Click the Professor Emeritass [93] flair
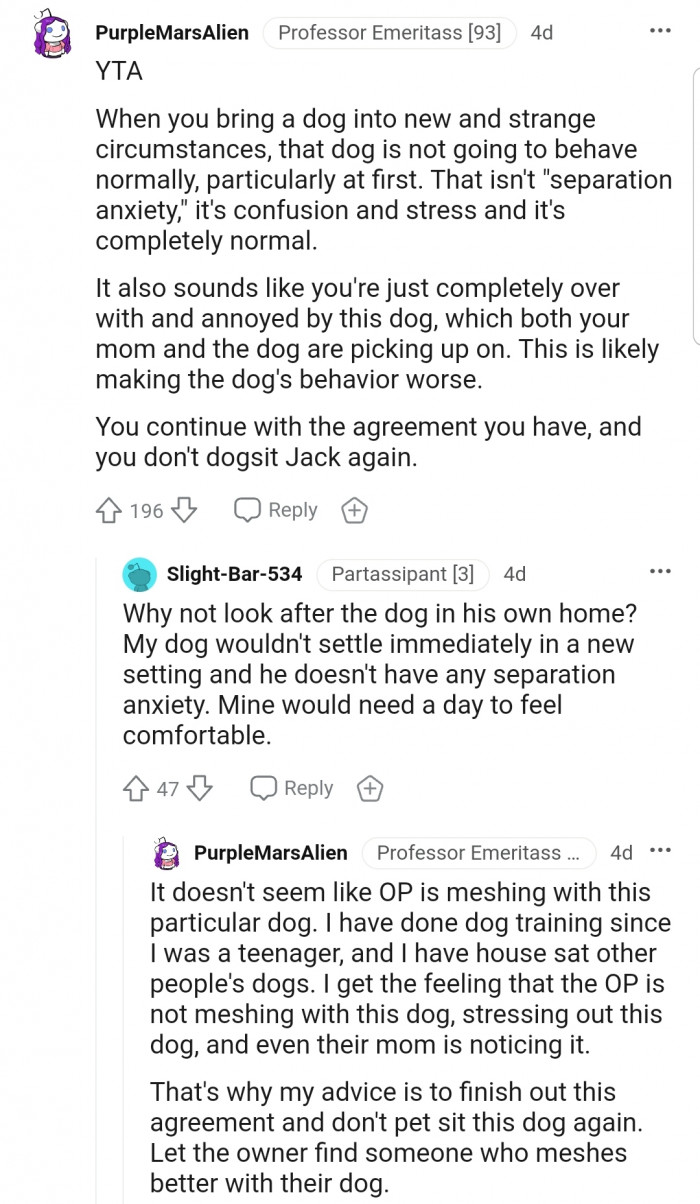Viewport: 700px width, 1204px height. pos(389,33)
